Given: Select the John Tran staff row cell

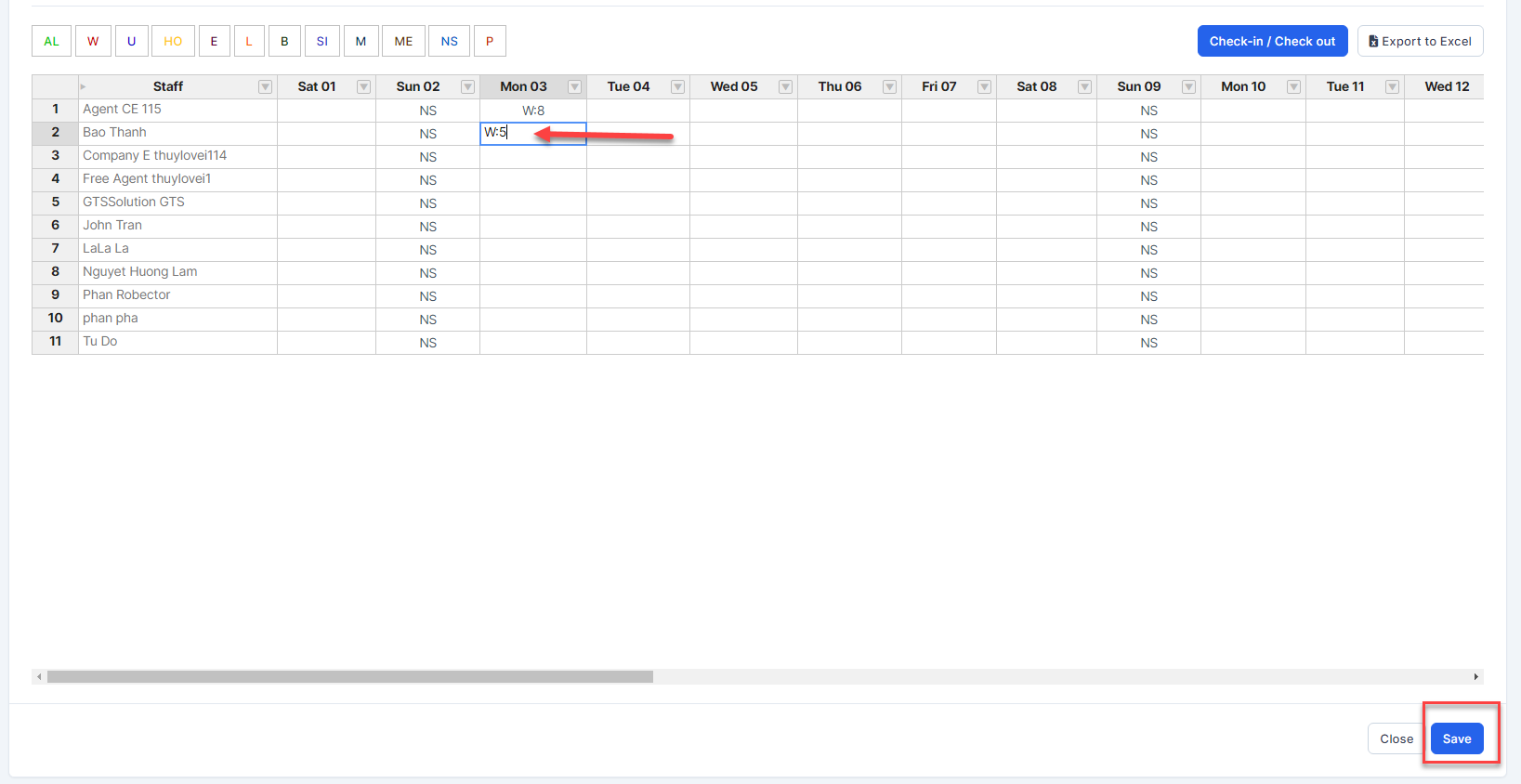Looking at the screenshot, I should click(177, 226).
